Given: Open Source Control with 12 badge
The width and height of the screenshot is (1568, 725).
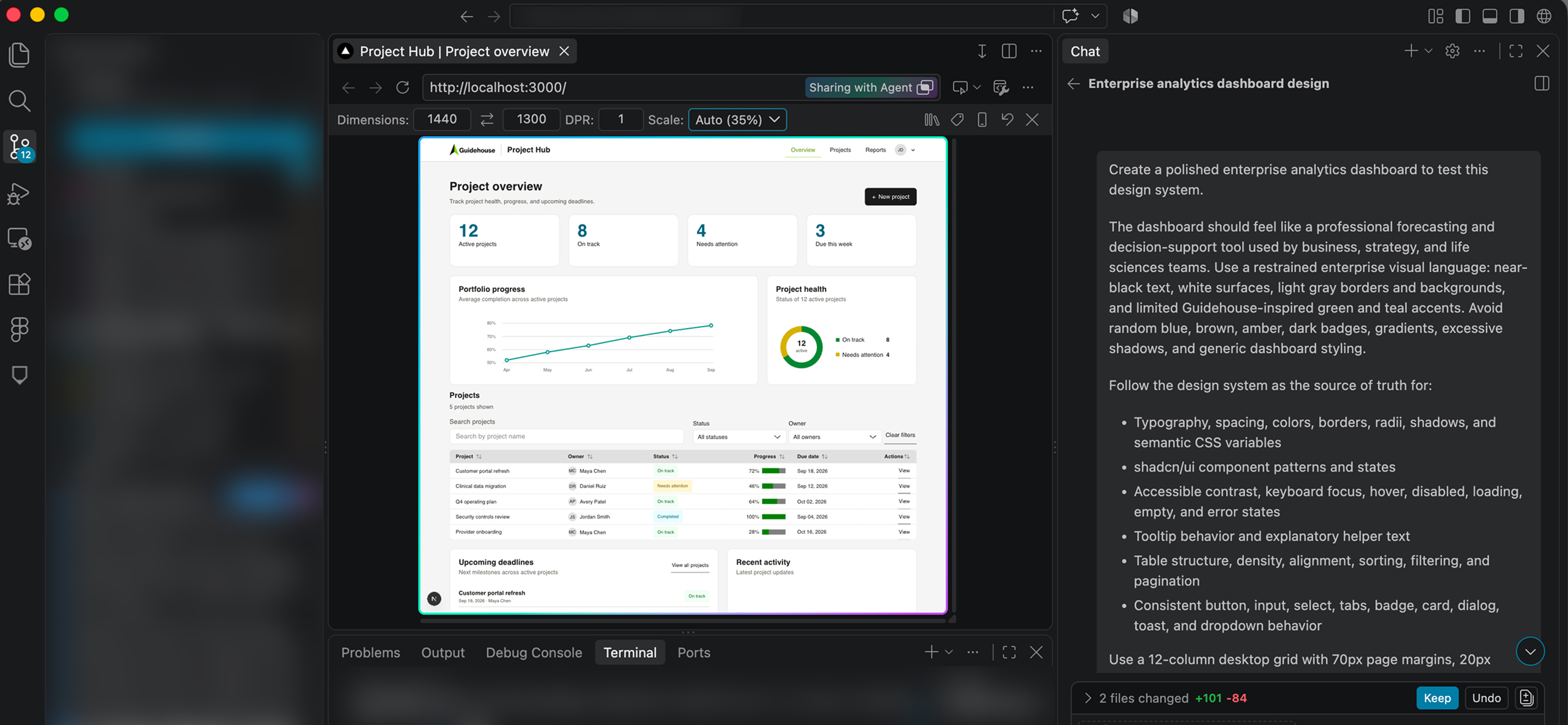Looking at the screenshot, I should coord(20,147).
